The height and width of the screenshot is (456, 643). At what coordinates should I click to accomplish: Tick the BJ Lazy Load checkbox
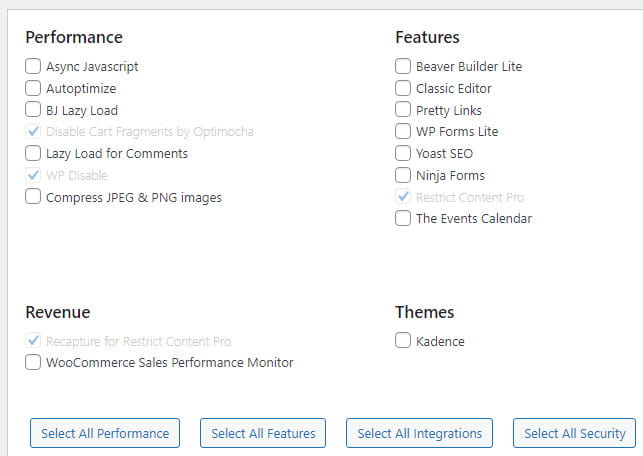(x=34, y=110)
